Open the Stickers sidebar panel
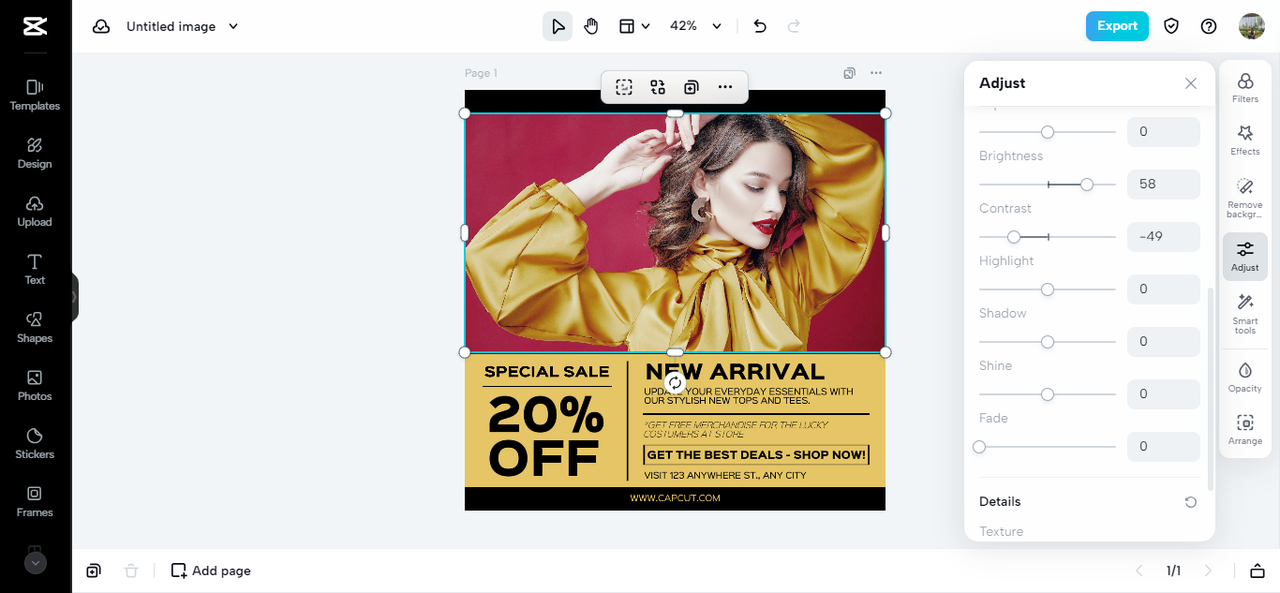Viewport: 1280px width, 593px height. [x=35, y=443]
